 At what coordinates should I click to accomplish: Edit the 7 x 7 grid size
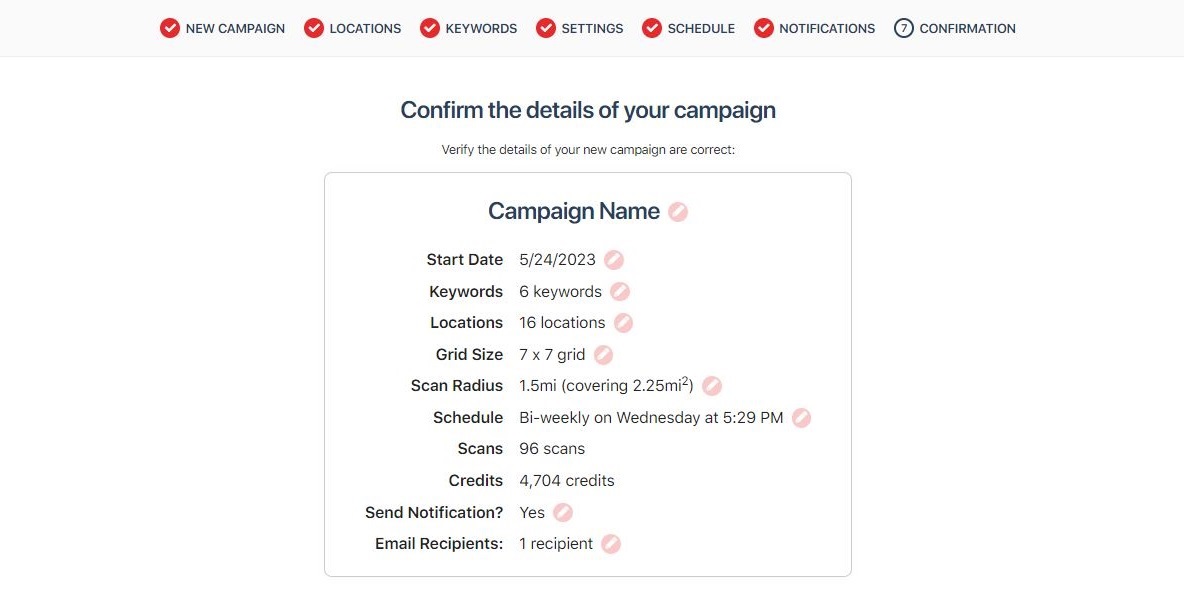click(x=603, y=355)
